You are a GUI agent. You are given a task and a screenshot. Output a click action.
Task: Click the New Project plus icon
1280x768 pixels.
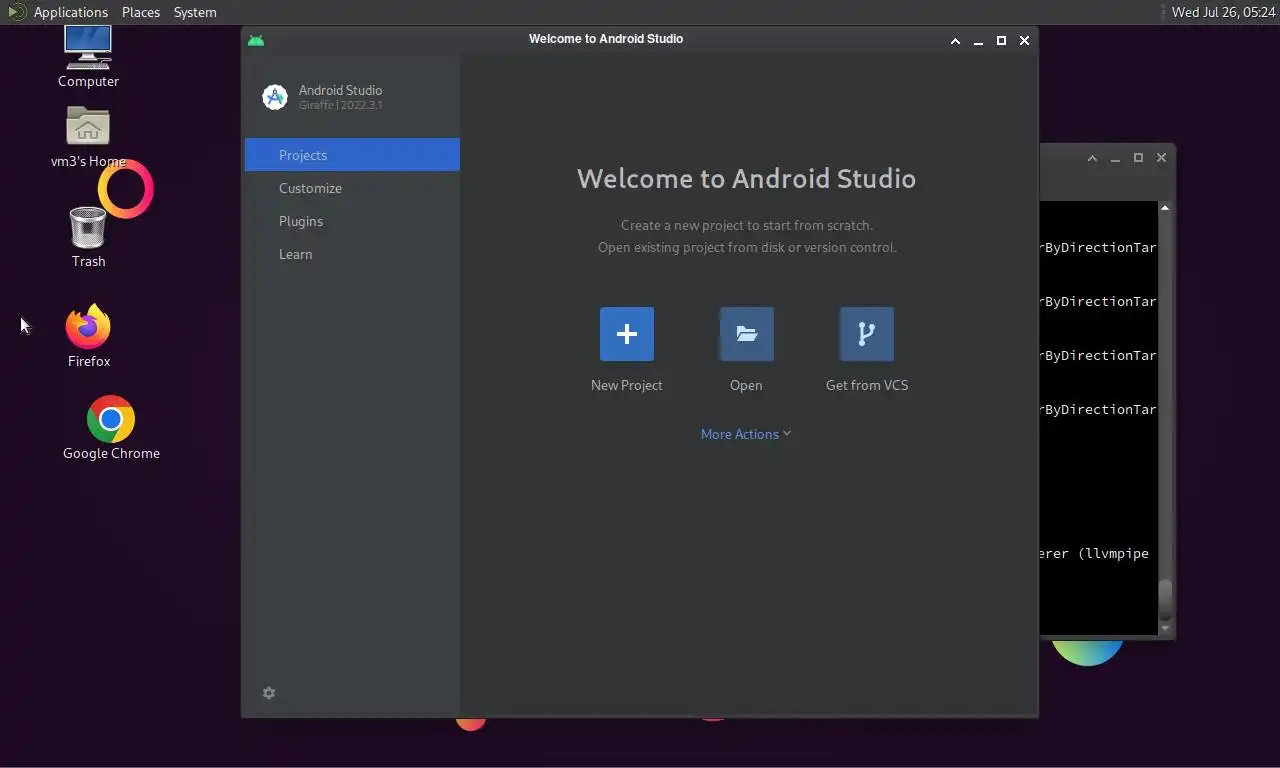627,334
